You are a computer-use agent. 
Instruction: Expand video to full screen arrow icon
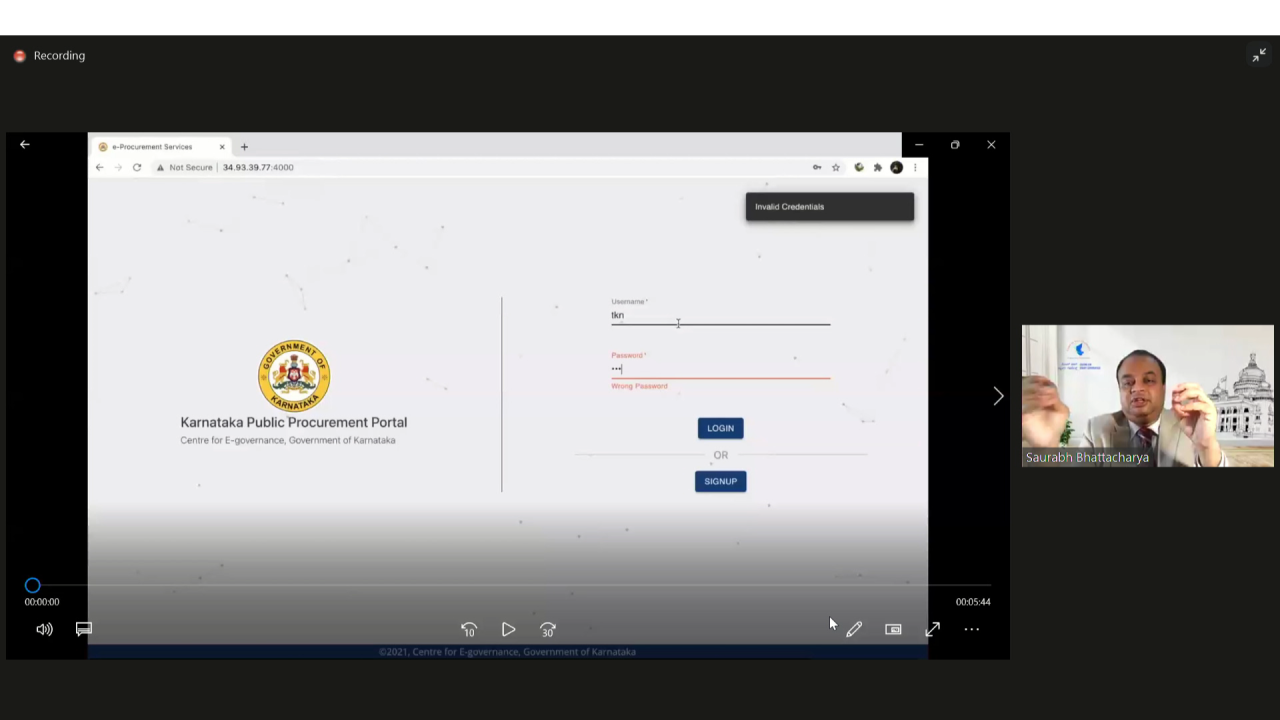coord(932,629)
